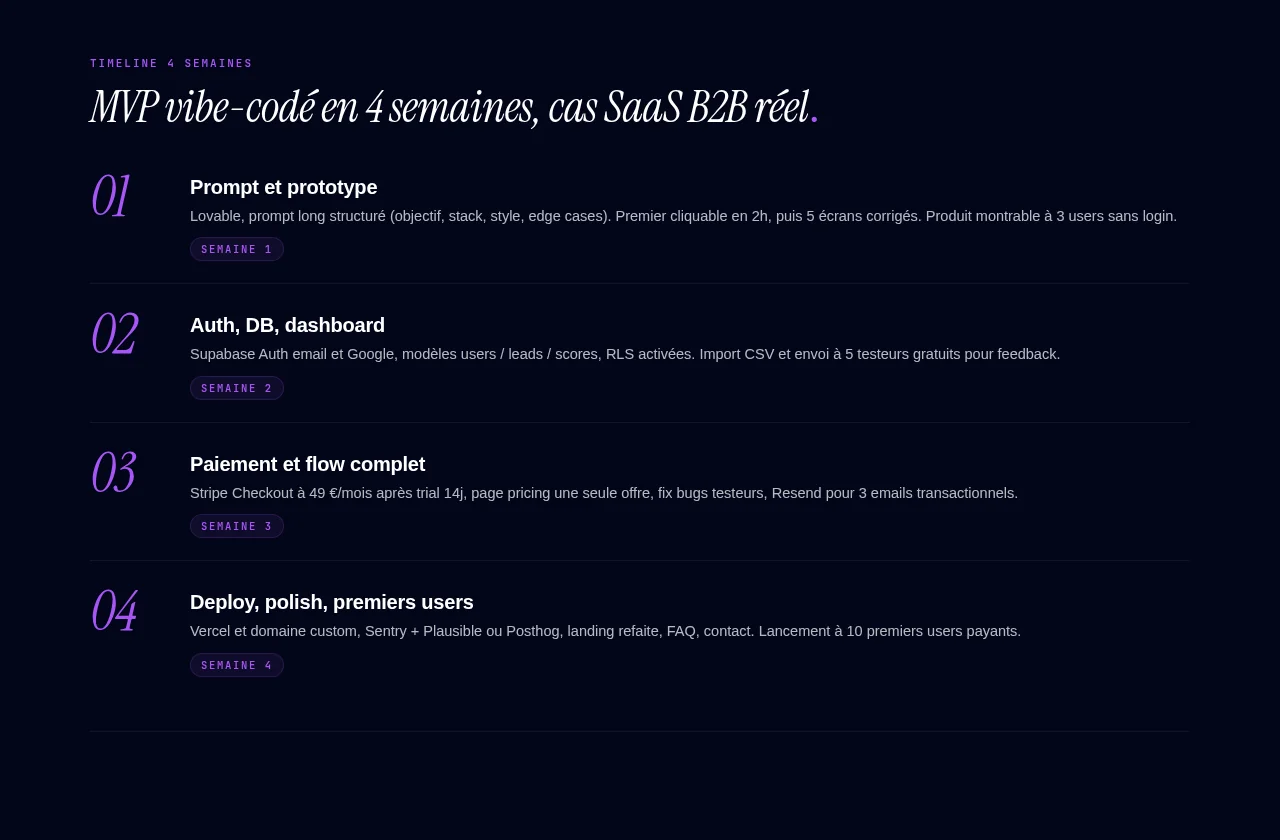Open the Auth, DB, dashboard heading
The image size is (1280, 840).
287,325
